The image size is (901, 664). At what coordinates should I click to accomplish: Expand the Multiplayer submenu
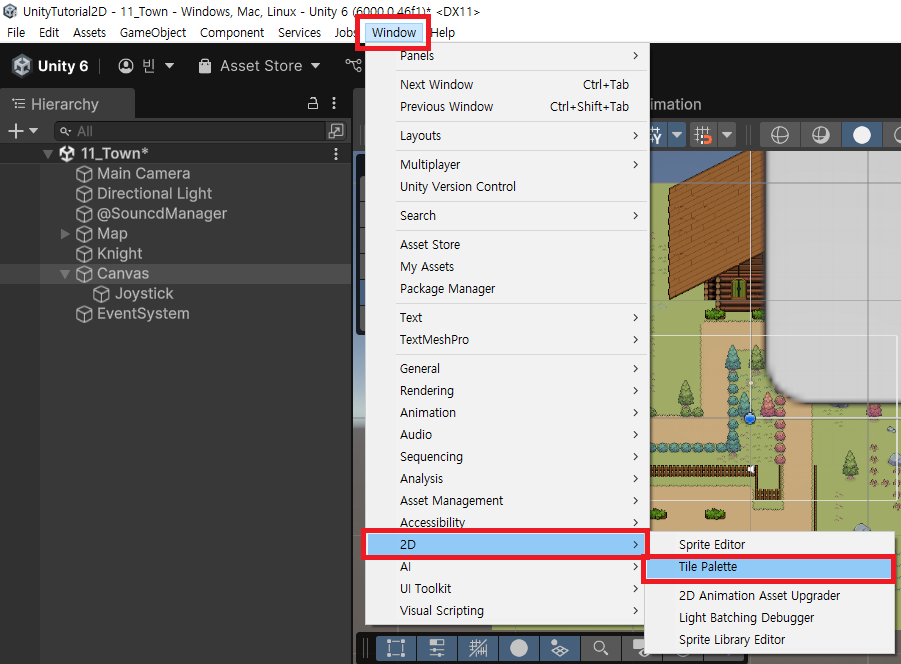pyautogui.click(x=506, y=164)
